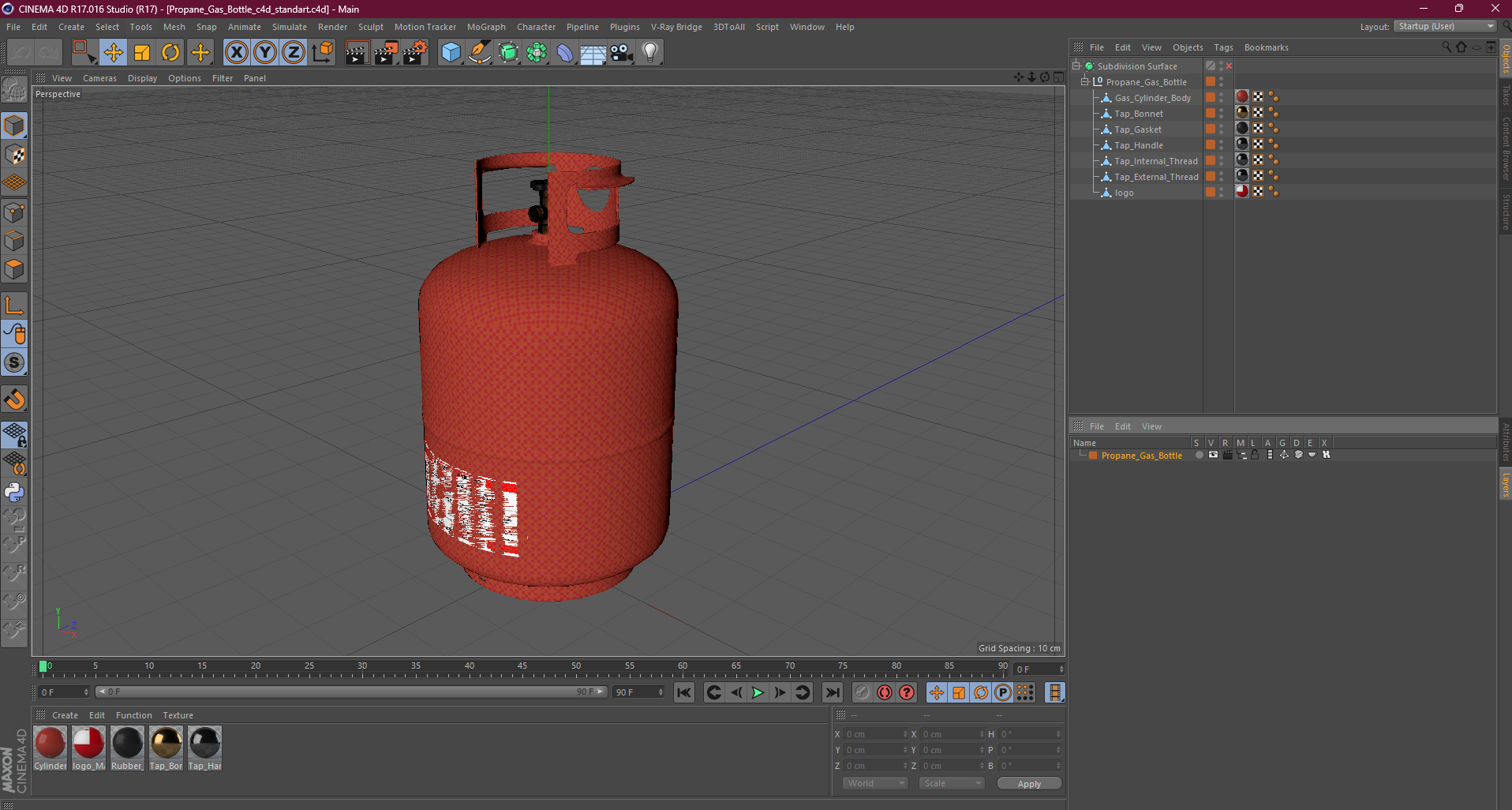
Task: Select Gas_Cylinder_Body object
Action: point(1152,98)
